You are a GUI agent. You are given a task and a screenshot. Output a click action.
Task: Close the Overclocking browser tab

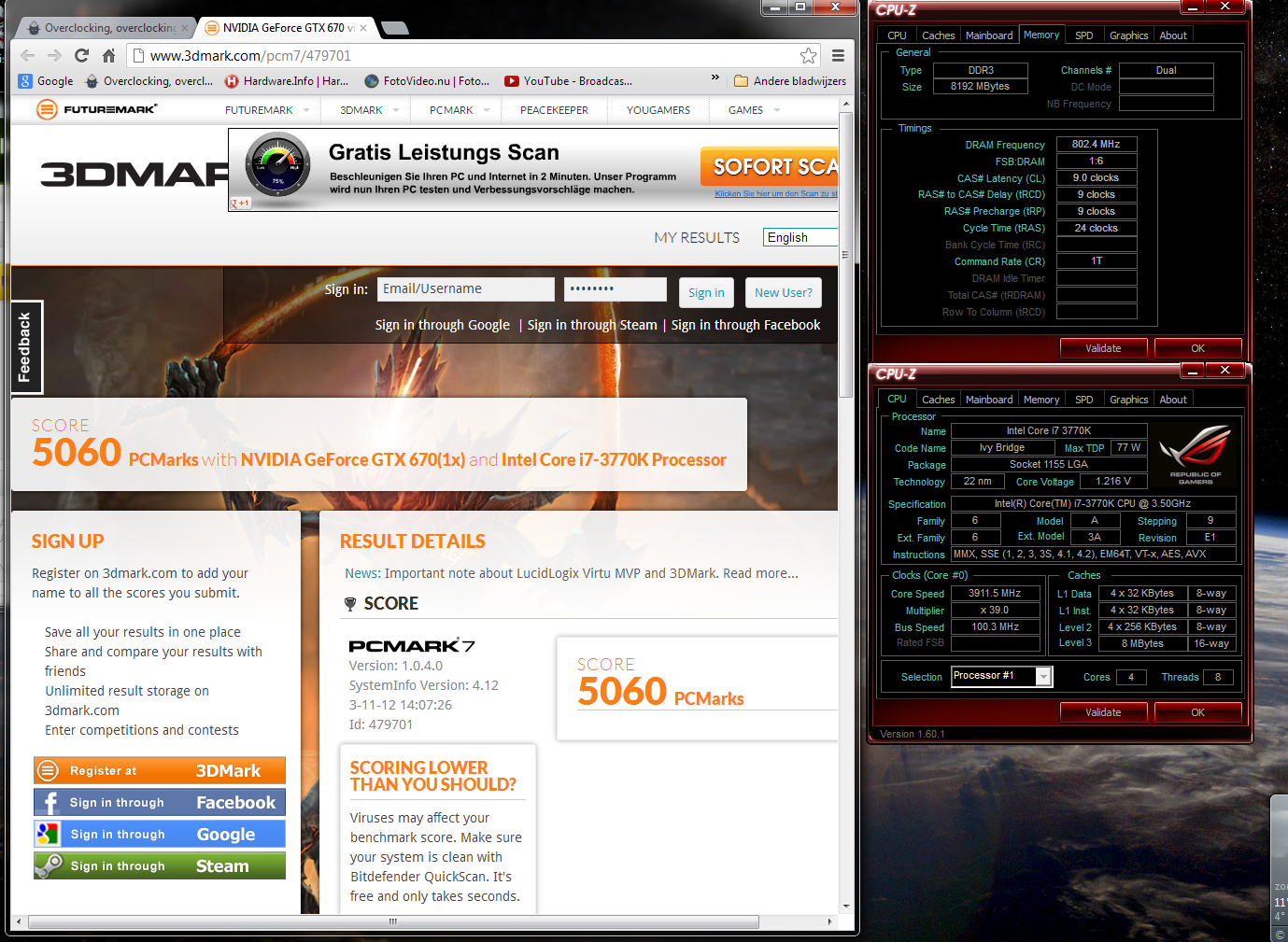coord(185,28)
